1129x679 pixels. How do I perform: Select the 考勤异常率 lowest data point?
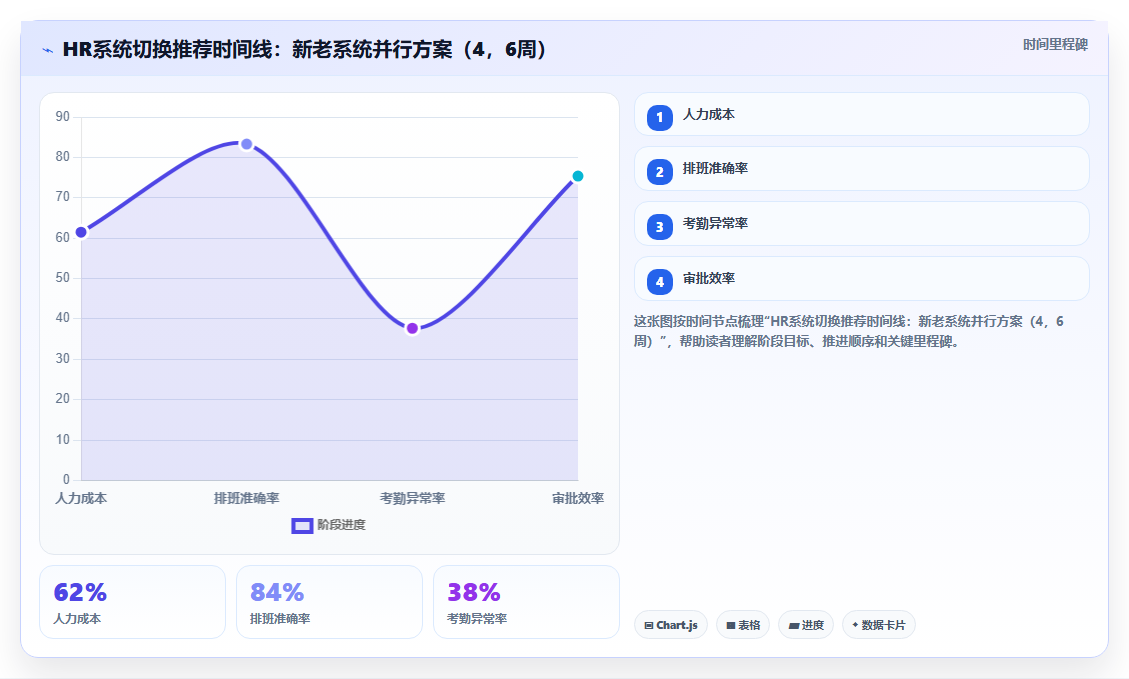pos(412,328)
